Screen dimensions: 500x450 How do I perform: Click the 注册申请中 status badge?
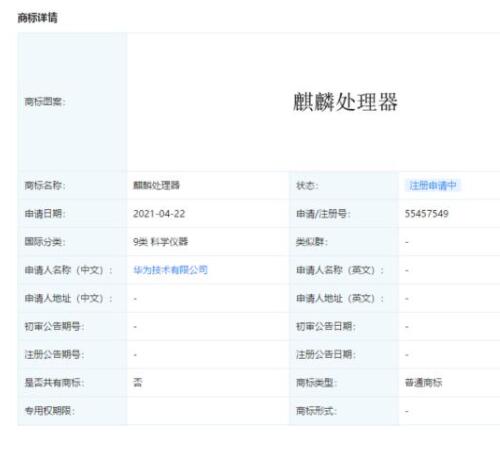click(x=433, y=185)
